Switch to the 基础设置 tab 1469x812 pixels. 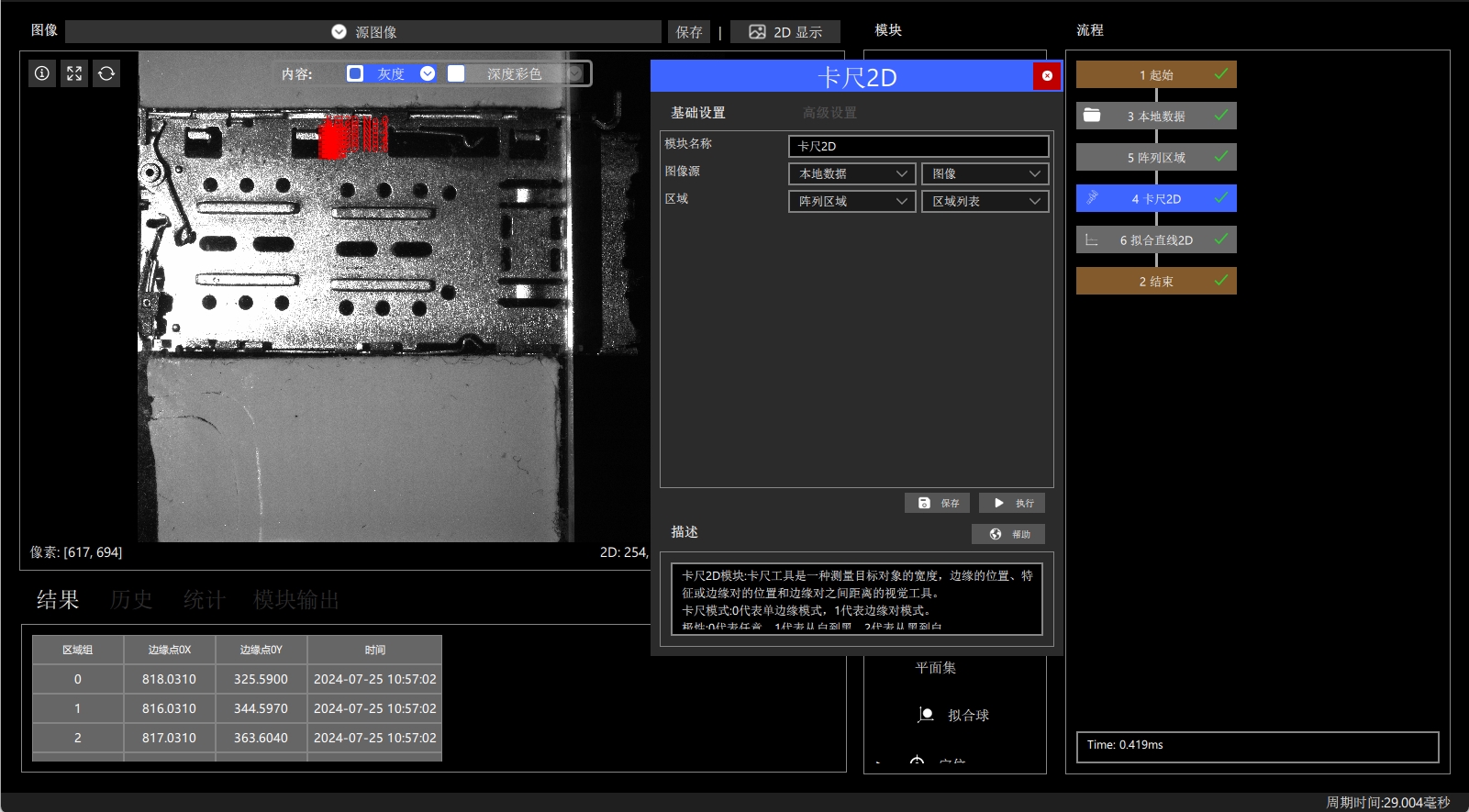(697, 113)
